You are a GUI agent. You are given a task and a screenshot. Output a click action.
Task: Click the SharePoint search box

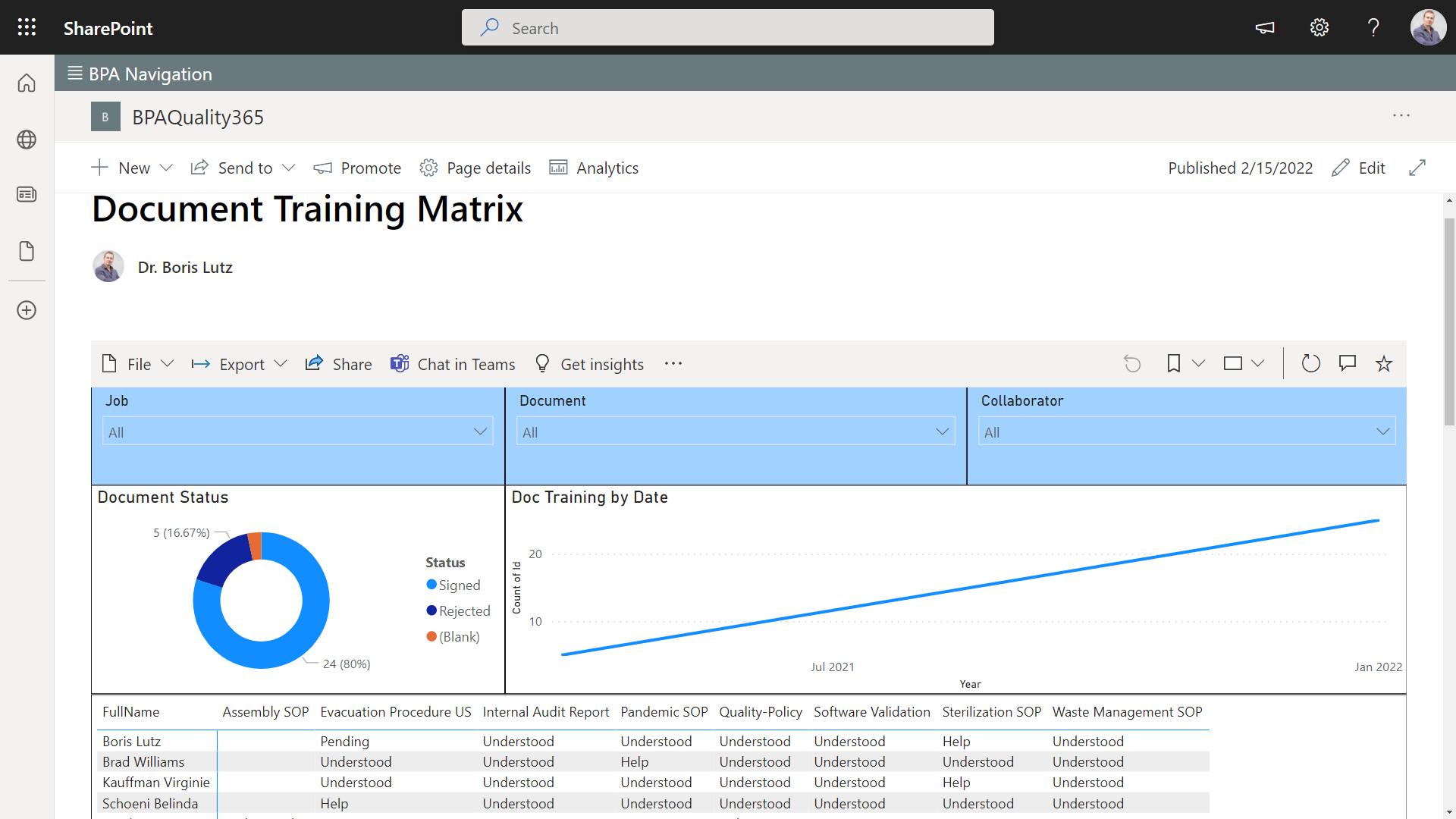[728, 28]
